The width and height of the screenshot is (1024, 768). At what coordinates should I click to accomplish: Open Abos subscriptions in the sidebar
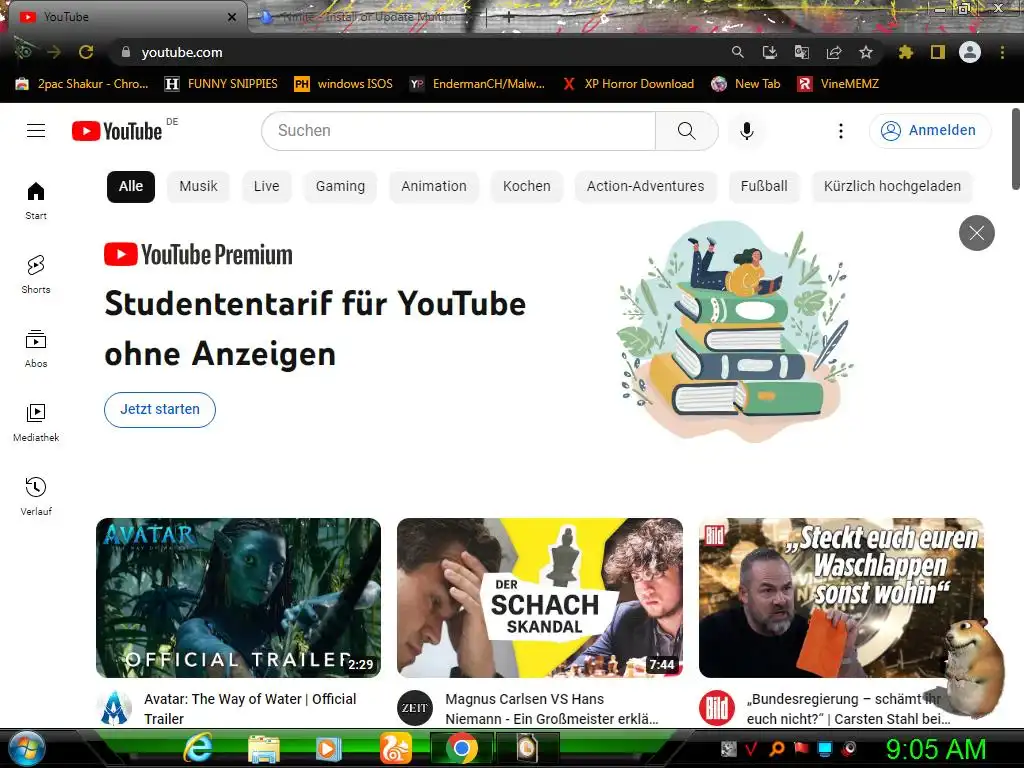[36, 349]
